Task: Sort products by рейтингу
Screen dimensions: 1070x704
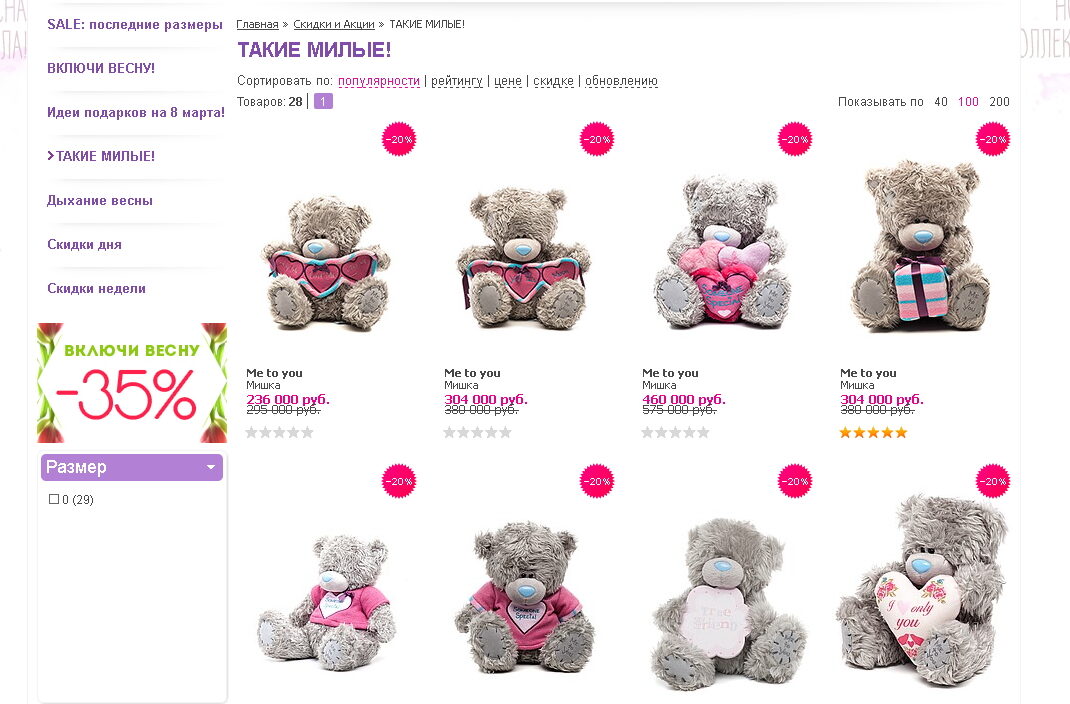Action: click(456, 81)
